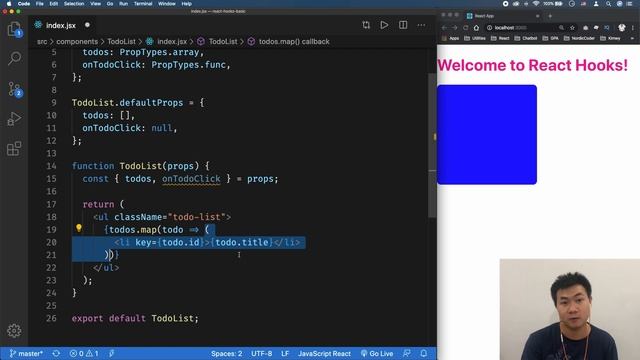Screen dimensions: 640x360
Task: Open the File menu
Action: tap(40, 4)
